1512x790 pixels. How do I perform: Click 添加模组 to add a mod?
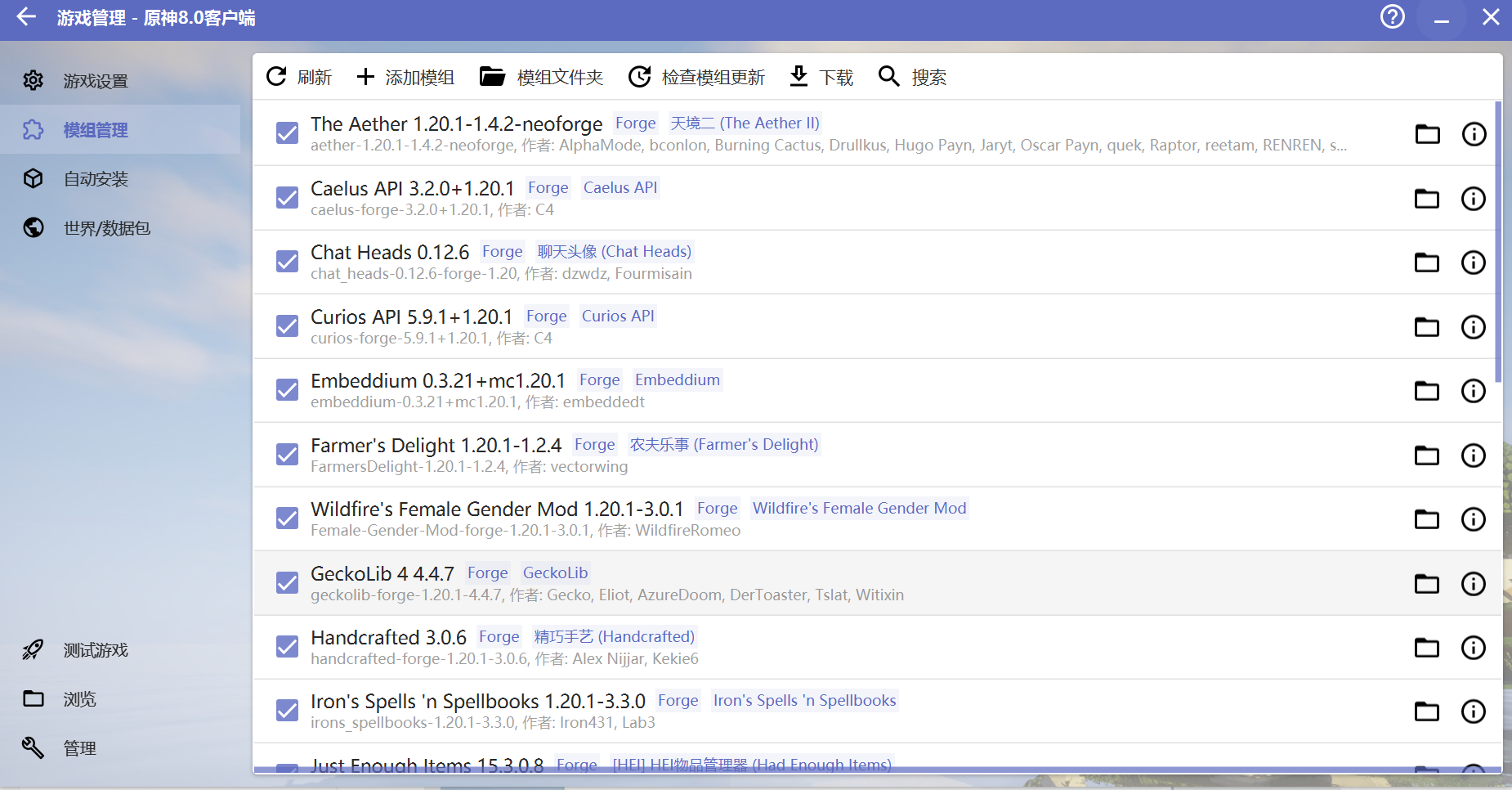click(405, 77)
